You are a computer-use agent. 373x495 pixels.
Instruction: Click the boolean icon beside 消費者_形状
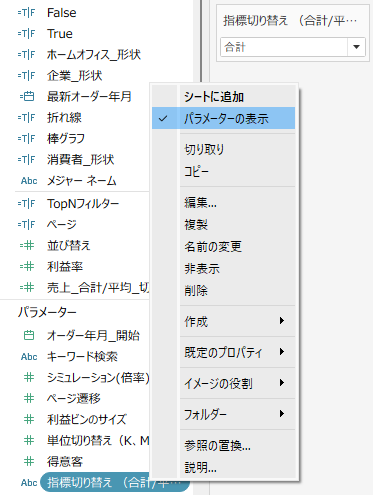point(26,160)
